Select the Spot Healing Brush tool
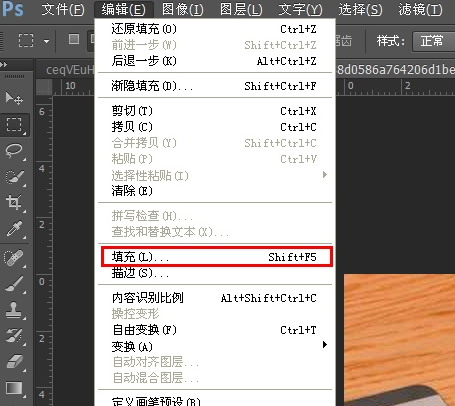 [x=14, y=258]
